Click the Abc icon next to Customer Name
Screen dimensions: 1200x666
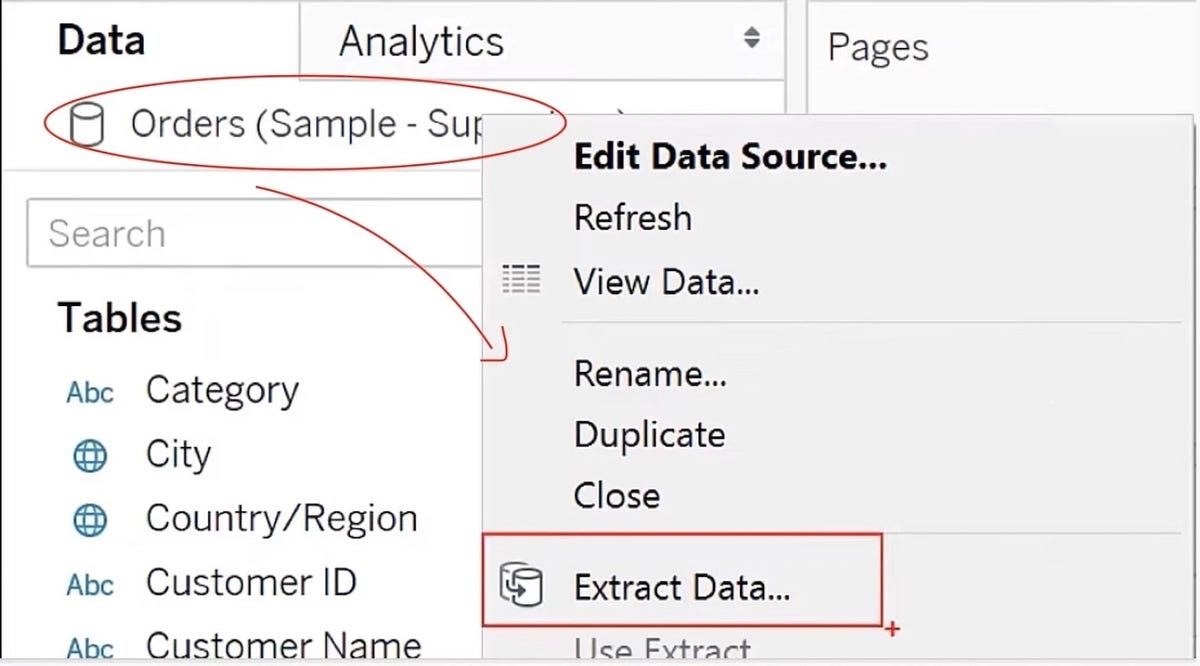[89, 648]
